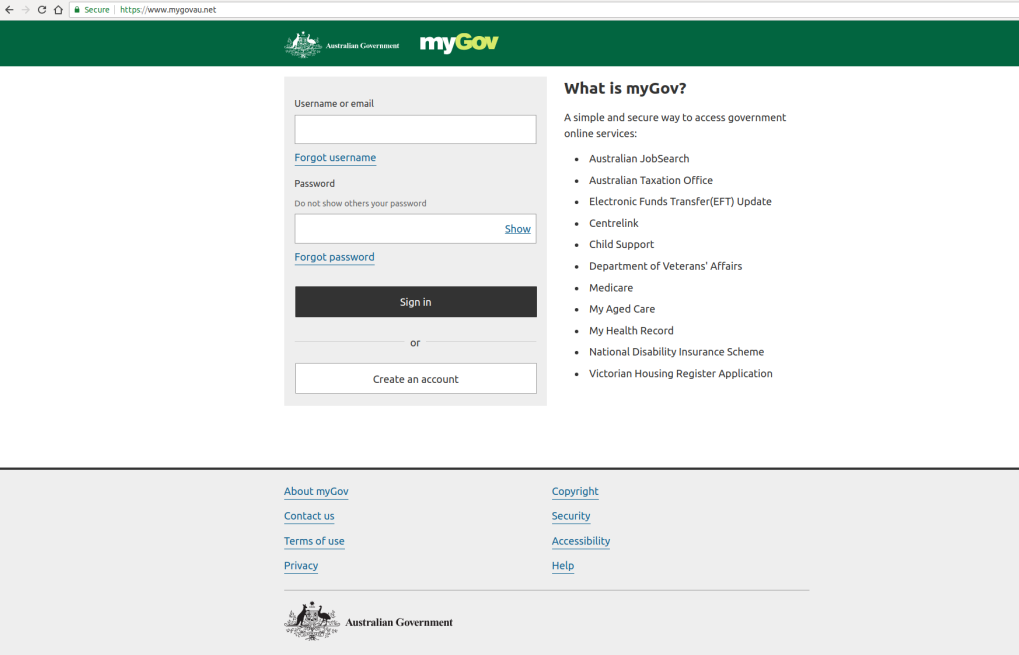This screenshot has width=1019, height=655.
Task: Select 'My Aged Care' list item
Action: [621, 309]
